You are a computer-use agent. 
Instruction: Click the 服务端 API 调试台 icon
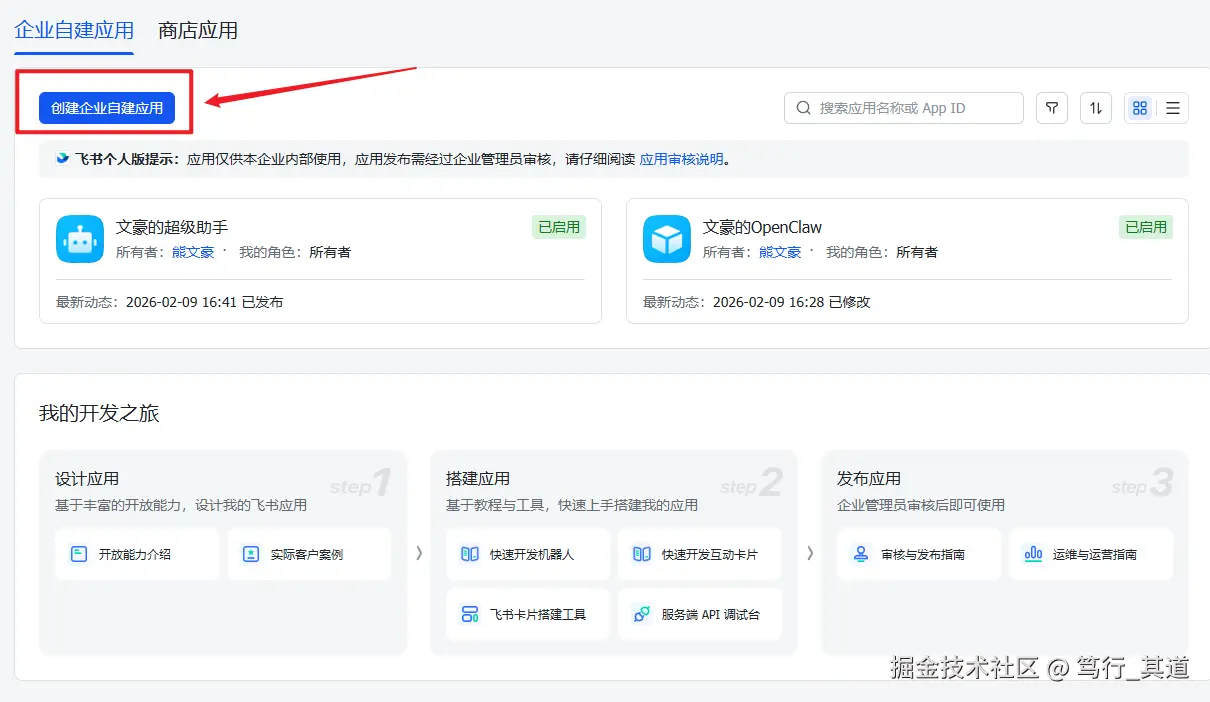[642, 614]
